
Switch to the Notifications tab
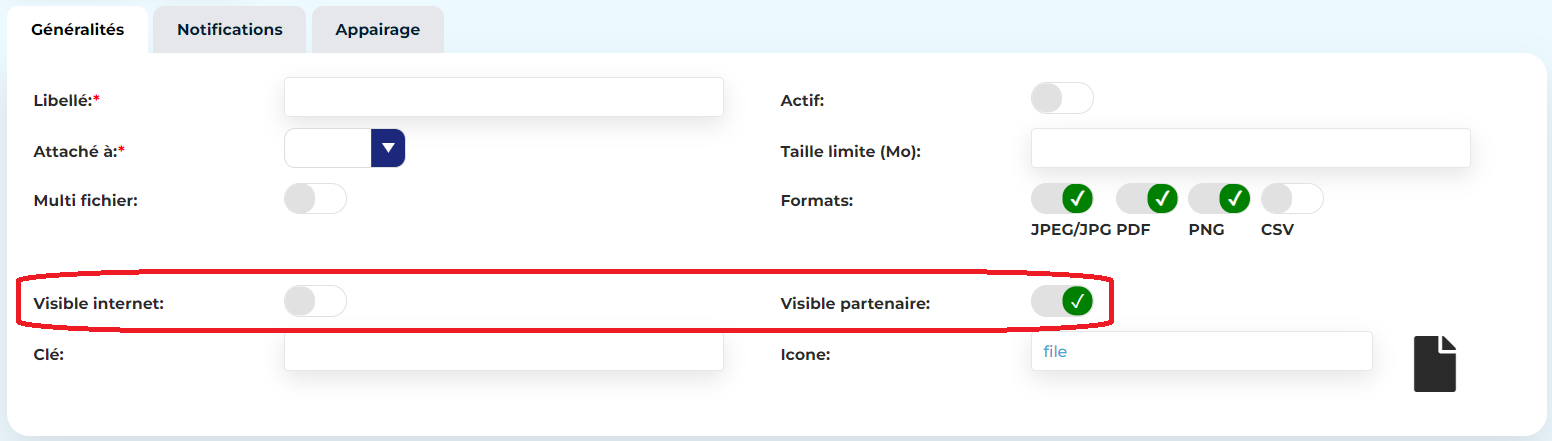(x=230, y=30)
